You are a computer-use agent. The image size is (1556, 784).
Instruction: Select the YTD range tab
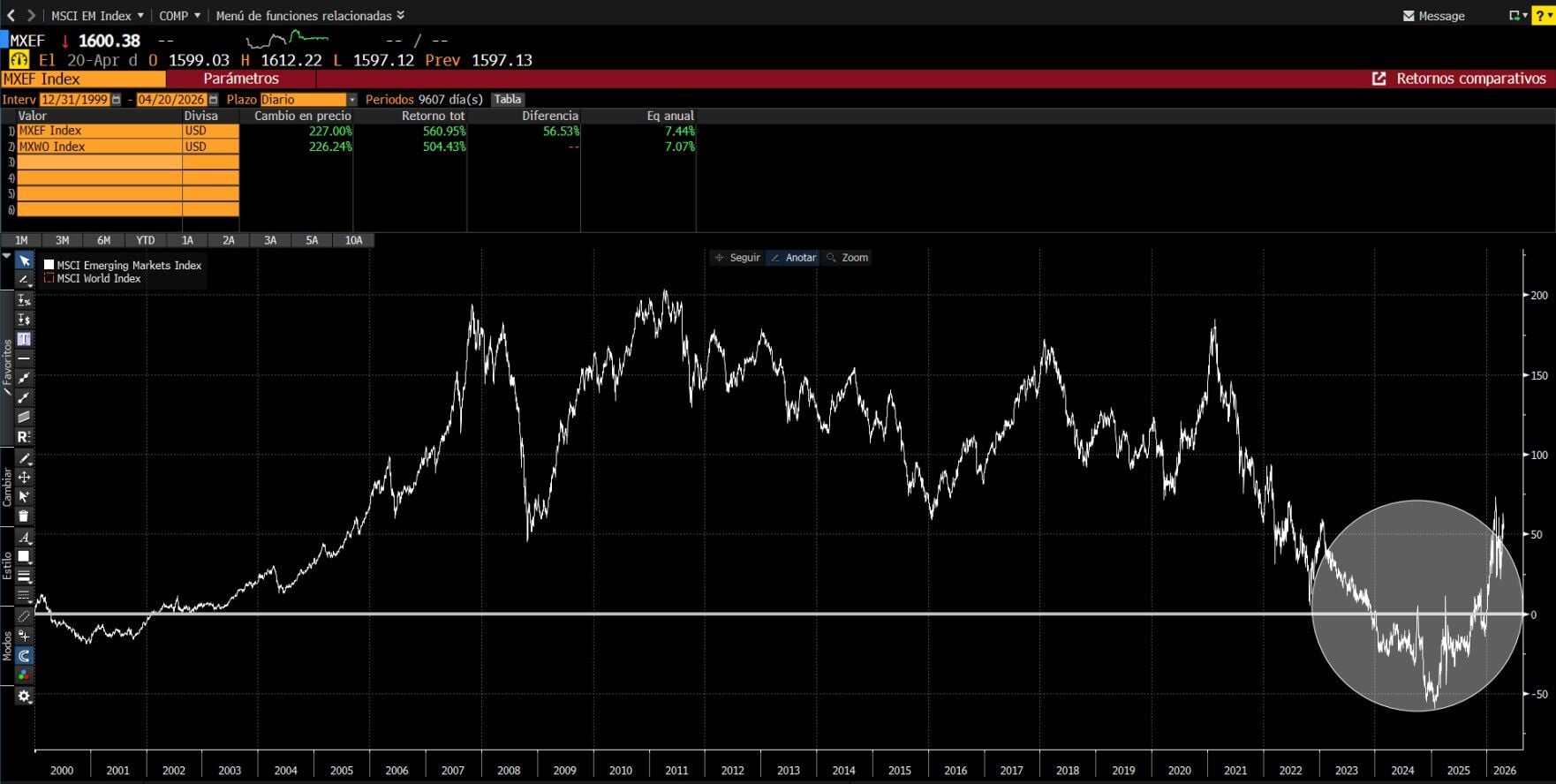[146, 240]
